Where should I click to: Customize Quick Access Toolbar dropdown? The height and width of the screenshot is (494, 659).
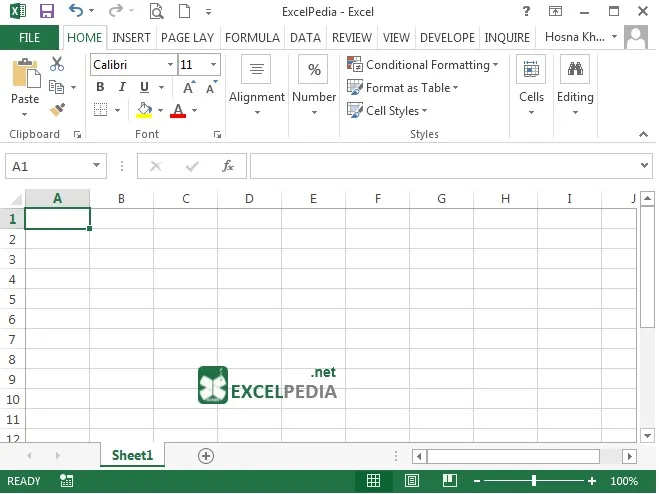(x=208, y=12)
